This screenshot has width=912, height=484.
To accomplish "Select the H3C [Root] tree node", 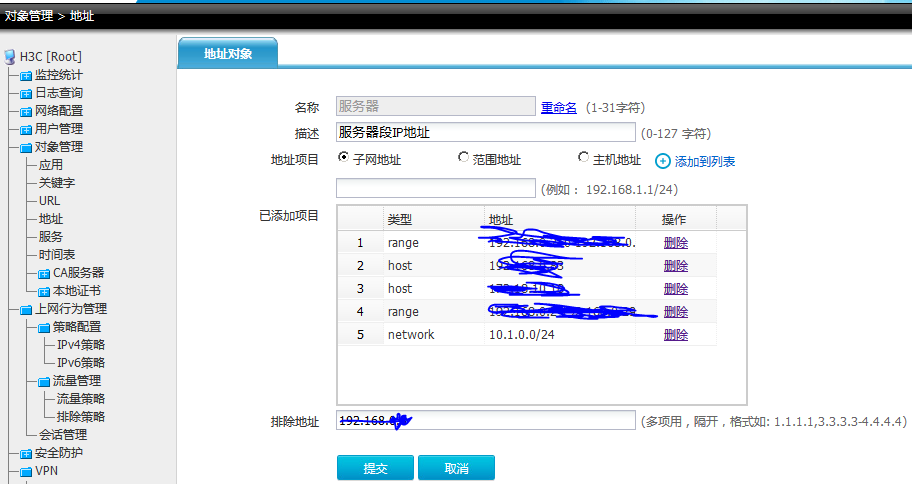I will click(x=51, y=57).
